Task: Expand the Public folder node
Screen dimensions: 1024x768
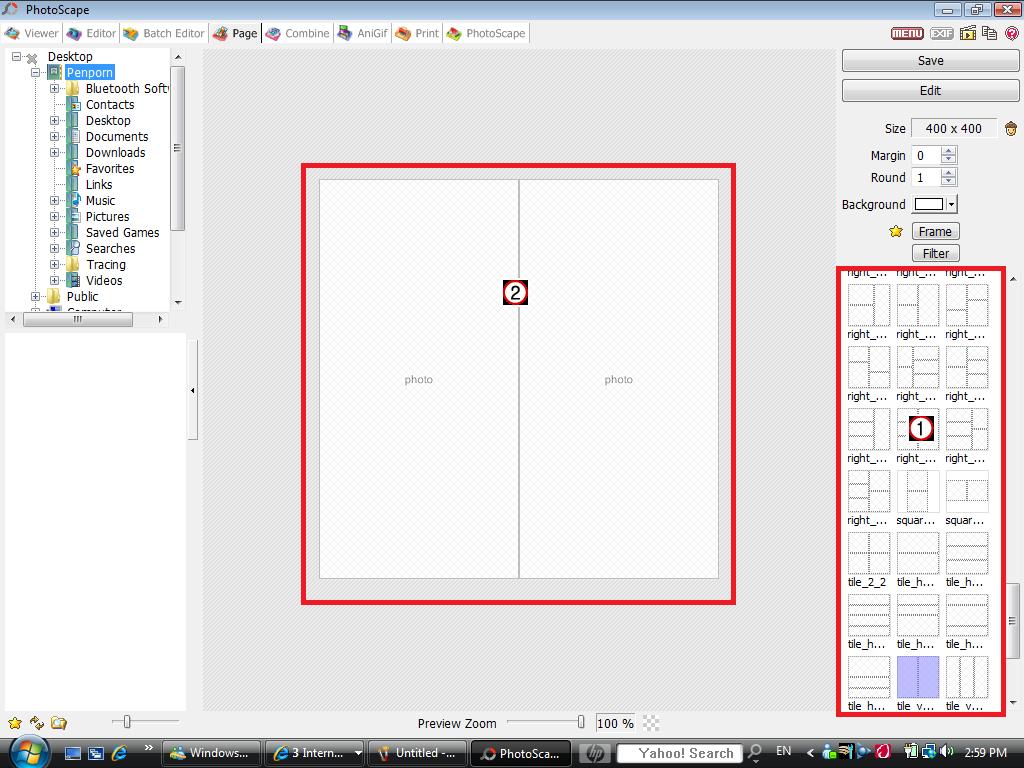Action: (x=36, y=296)
